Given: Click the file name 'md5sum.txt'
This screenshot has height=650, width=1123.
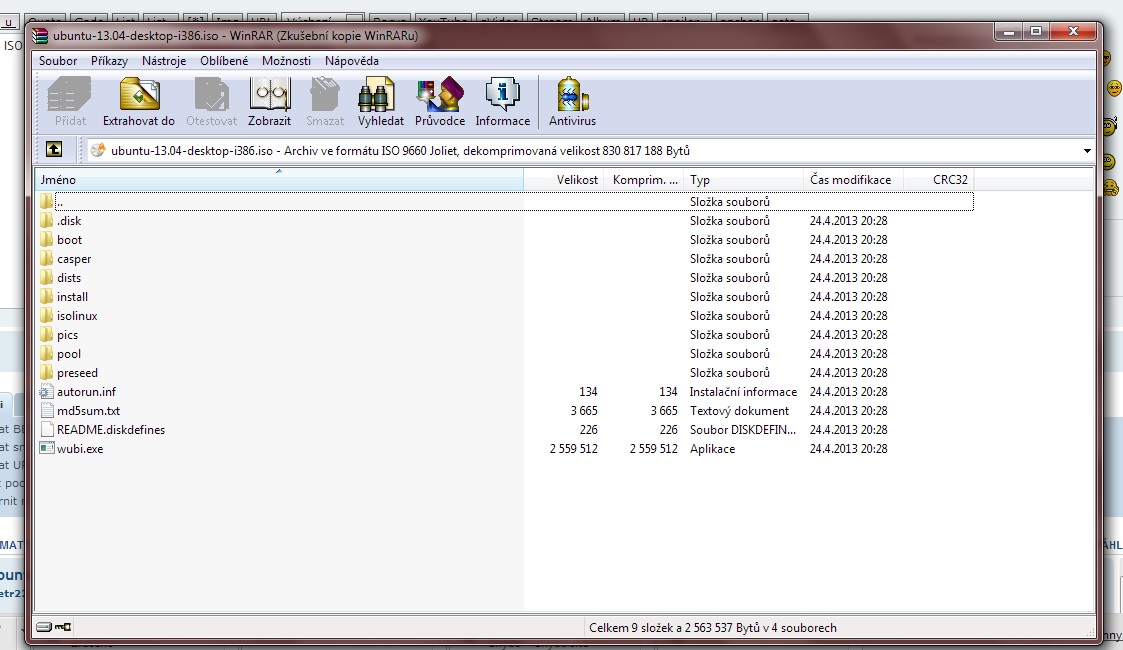Looking at the screenshot, I should [89, 411].
